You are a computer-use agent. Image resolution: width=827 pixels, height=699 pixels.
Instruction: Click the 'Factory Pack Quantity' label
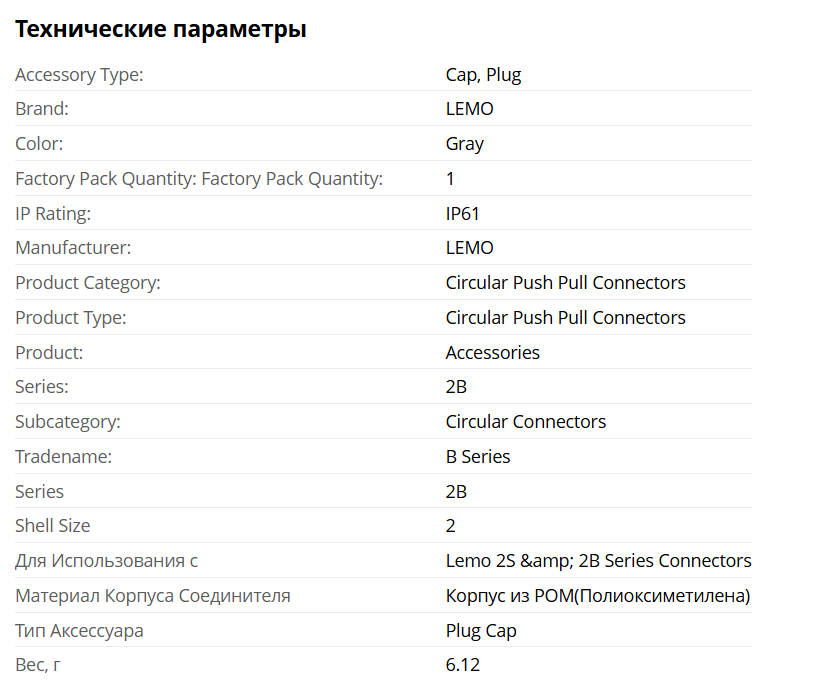pyautogui.click(x=199, y=179)
